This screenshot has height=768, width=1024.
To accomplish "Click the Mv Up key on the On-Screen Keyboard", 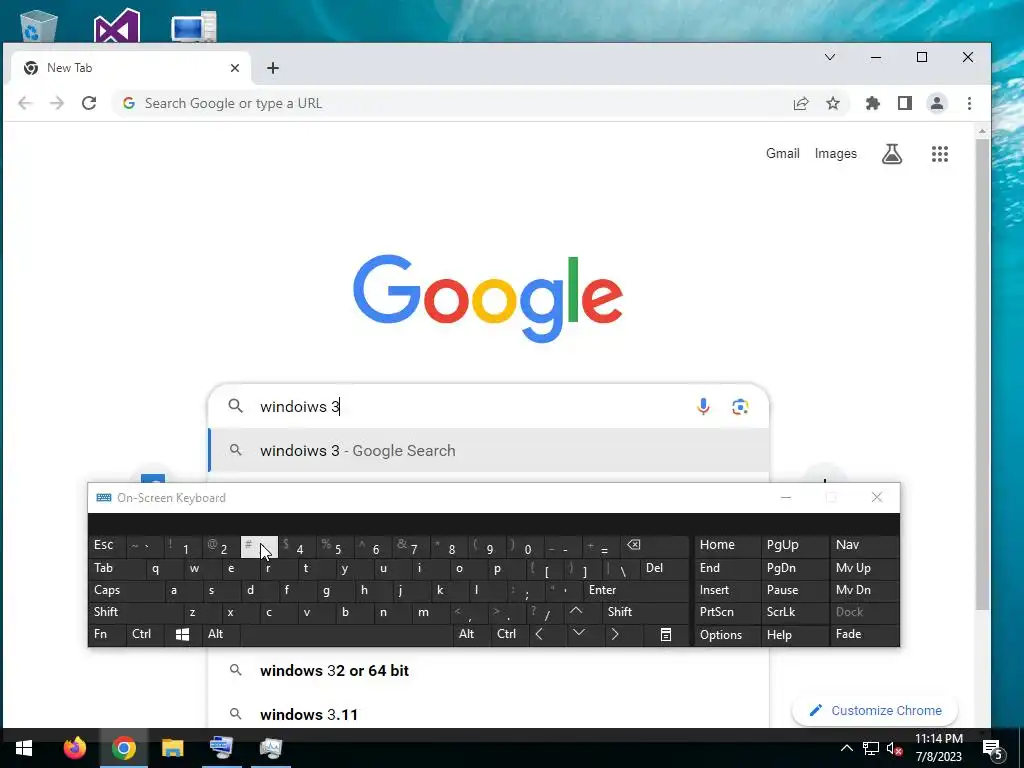I will click(x=865, y=568).
